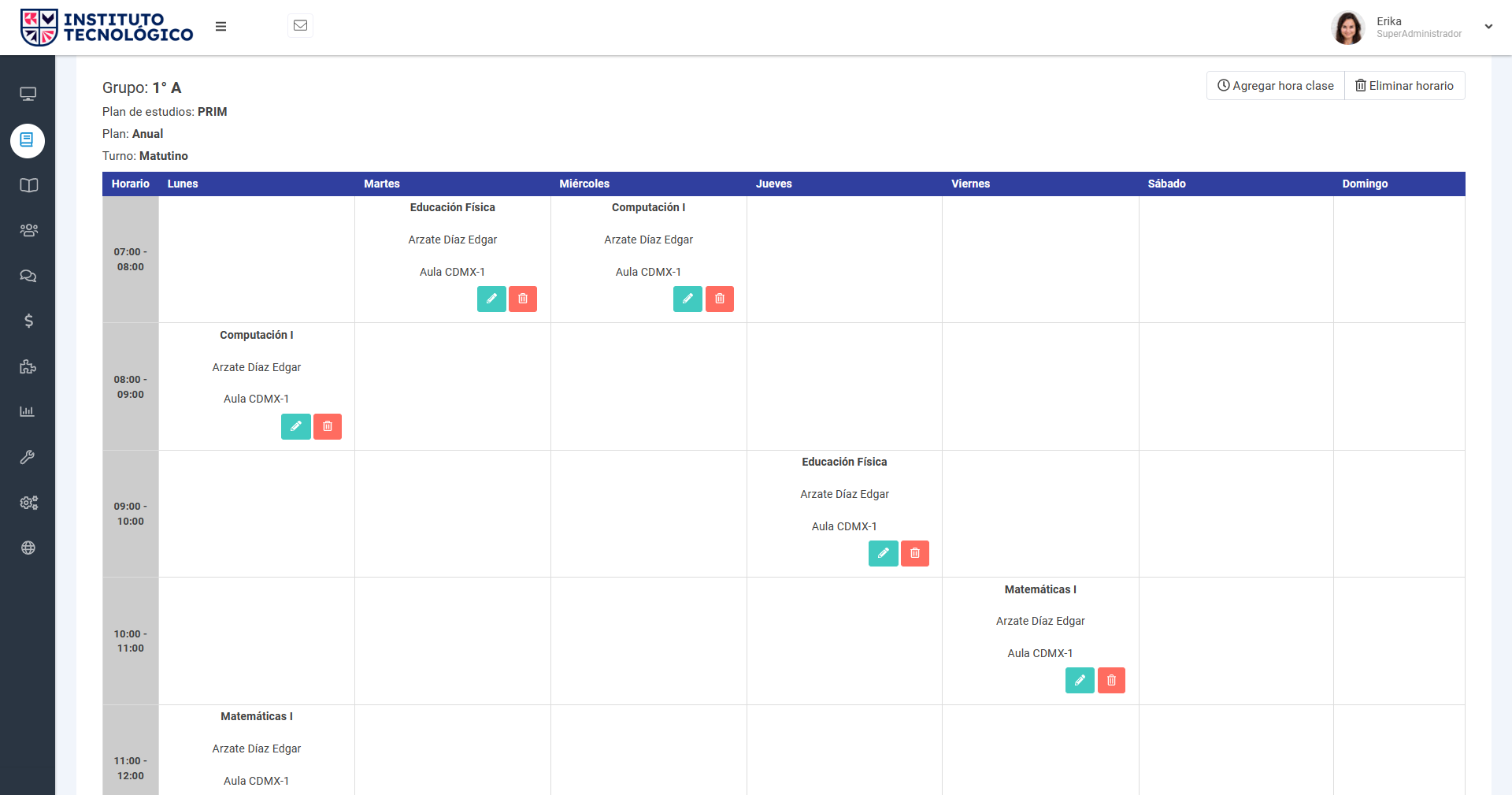1512x795 pixels.
Task: Click Erika's profile avatar
Action: (1347, 28)
